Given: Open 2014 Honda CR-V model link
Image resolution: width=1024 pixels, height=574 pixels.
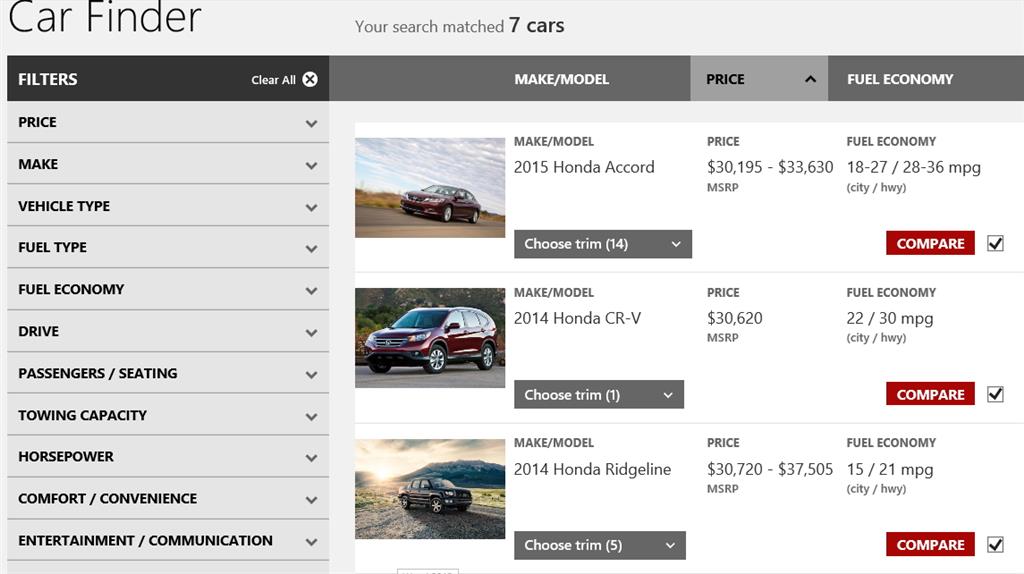Looking at the screenshot, I should pos(577,318).
